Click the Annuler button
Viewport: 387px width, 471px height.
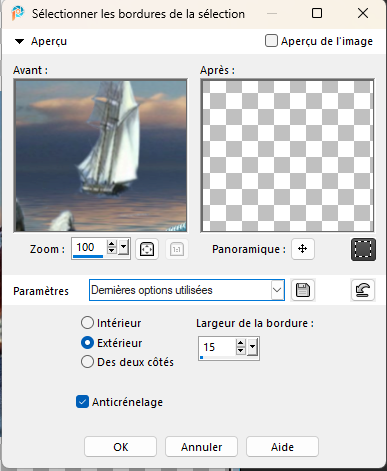[201, 447]
